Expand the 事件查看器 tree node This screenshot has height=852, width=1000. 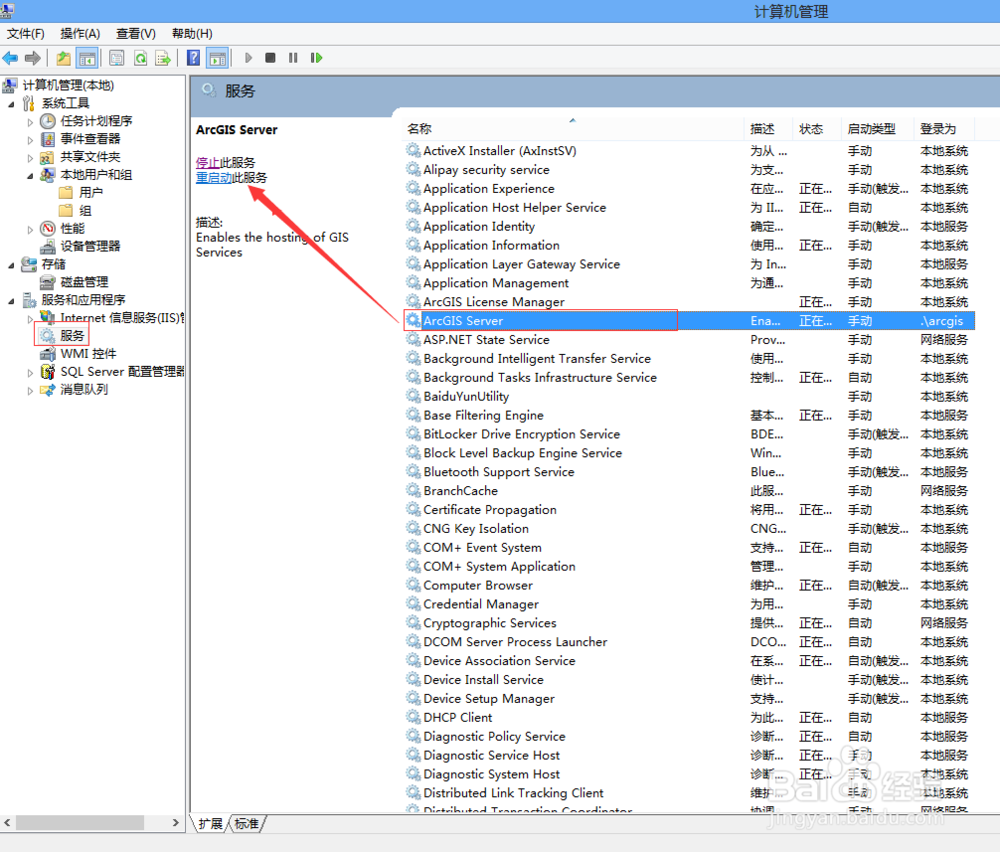[30, 140]
